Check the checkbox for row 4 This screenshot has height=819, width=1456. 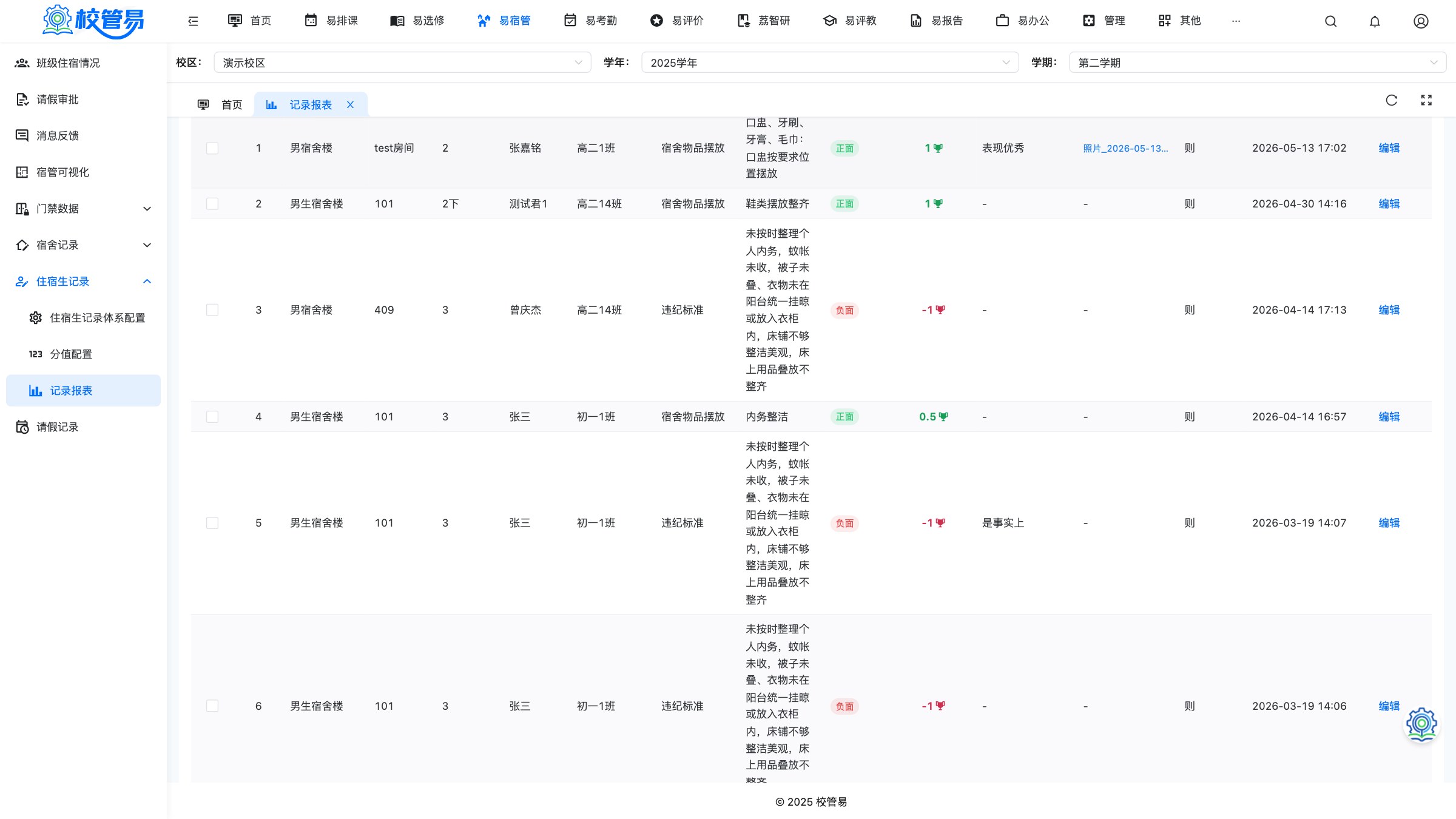click(212, 417)
